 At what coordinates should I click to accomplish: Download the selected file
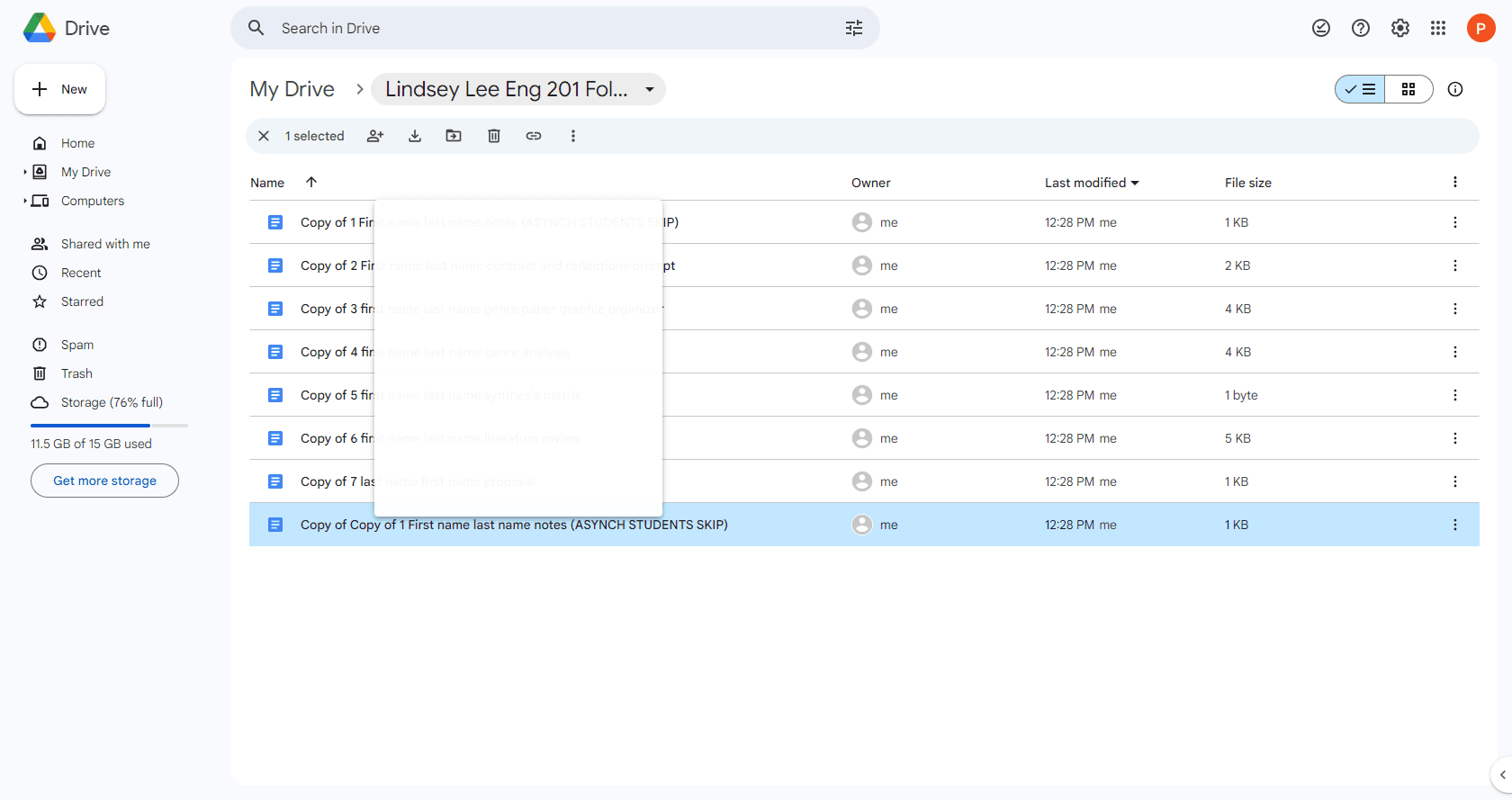(415, 136)
